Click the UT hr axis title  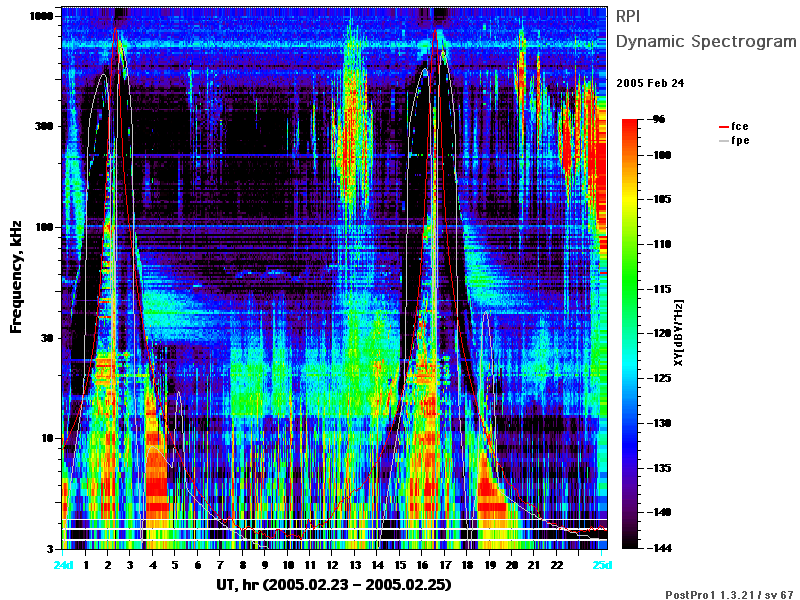point(334,584)
